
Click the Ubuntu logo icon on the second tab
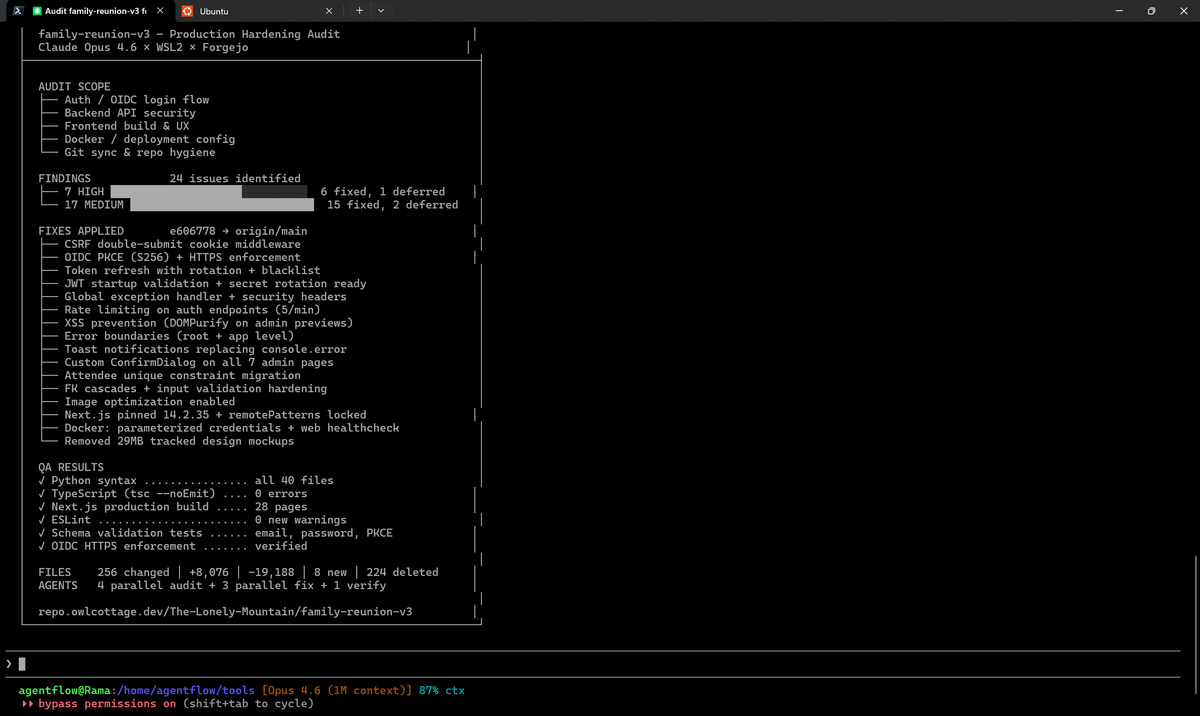pos(188,11)
